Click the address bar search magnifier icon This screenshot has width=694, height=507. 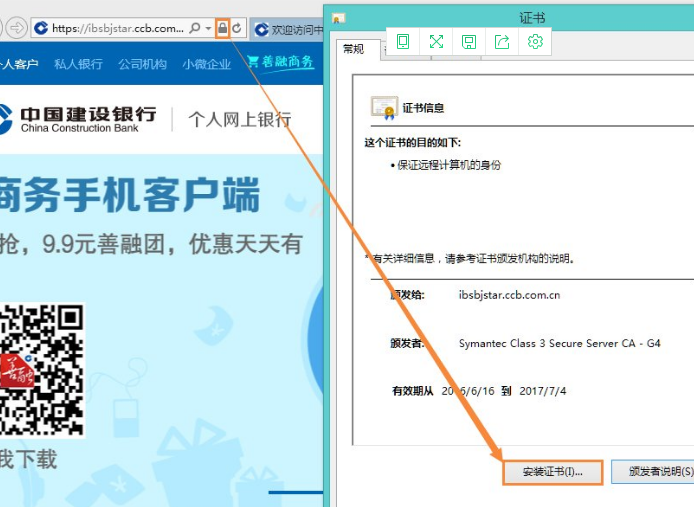(194, 29)
